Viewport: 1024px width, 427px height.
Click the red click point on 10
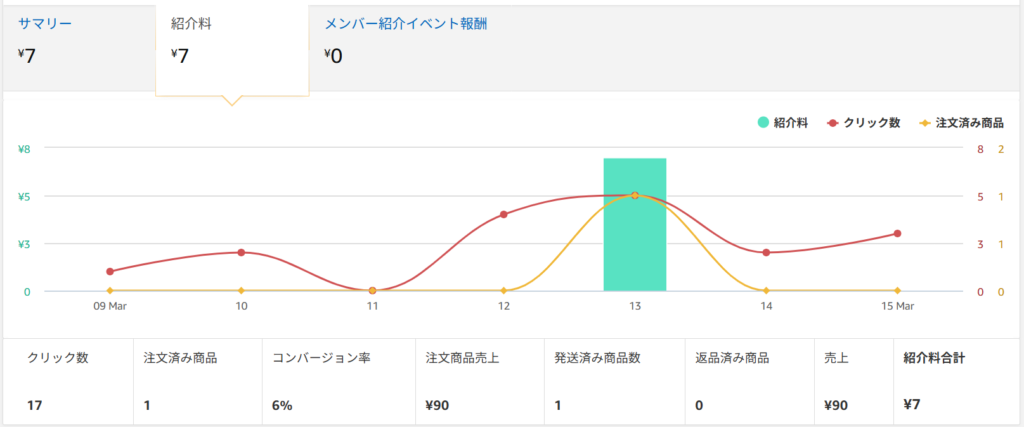(241, 252)
